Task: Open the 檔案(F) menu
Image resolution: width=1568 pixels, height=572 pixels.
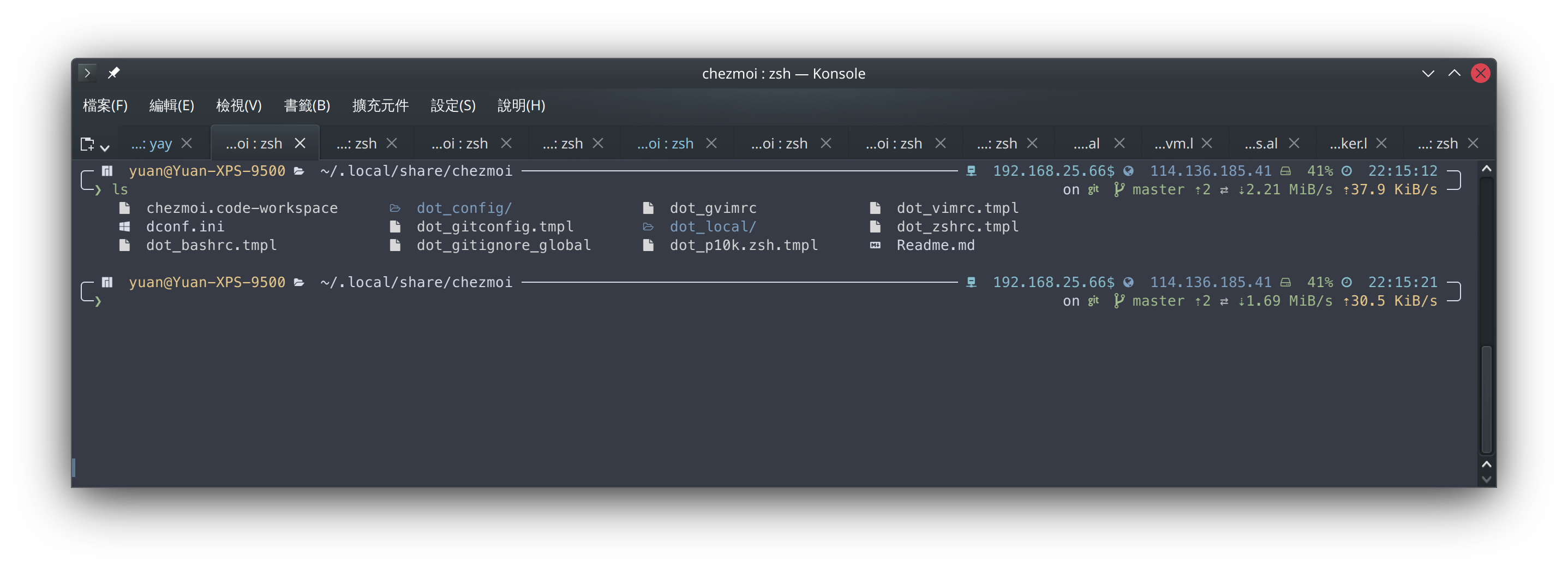Action: click(x=105, y=106)
